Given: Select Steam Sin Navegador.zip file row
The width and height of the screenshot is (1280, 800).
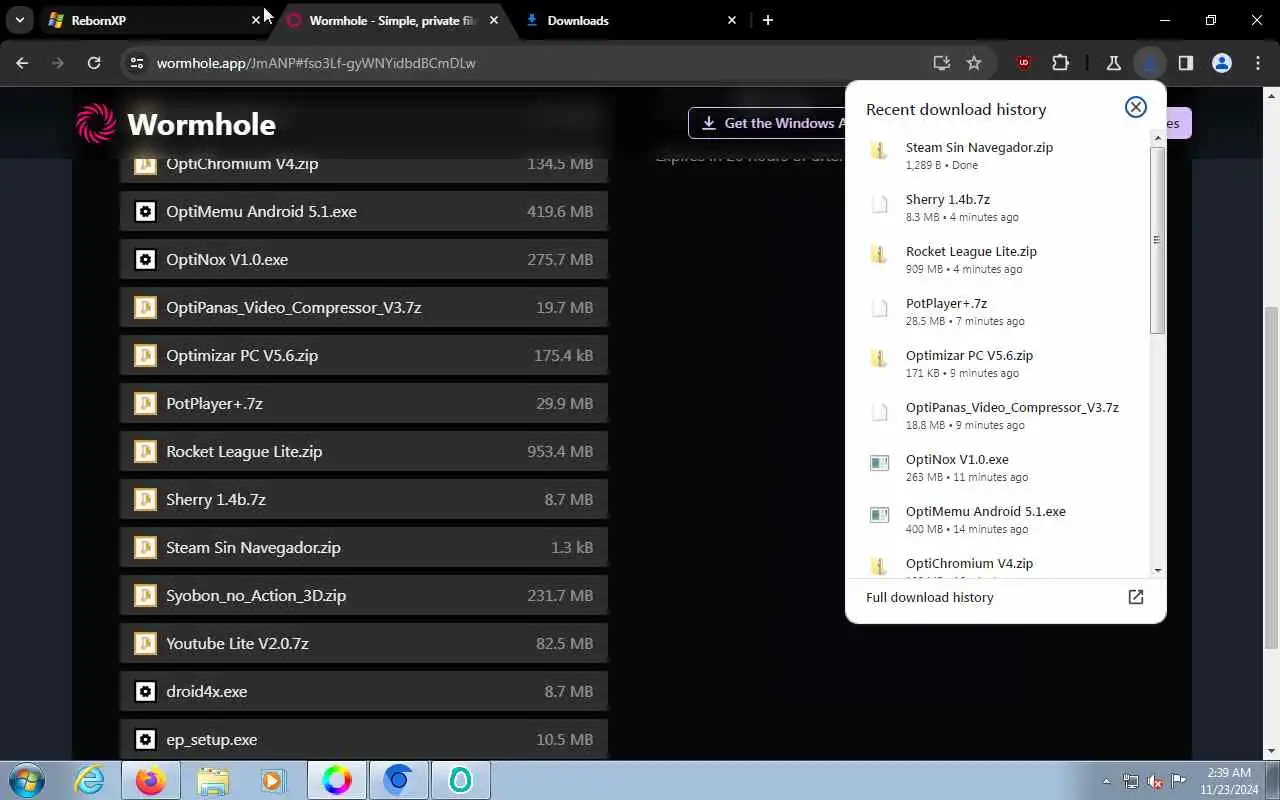Looking at the screenshot, I should click(x=364, y=547).
